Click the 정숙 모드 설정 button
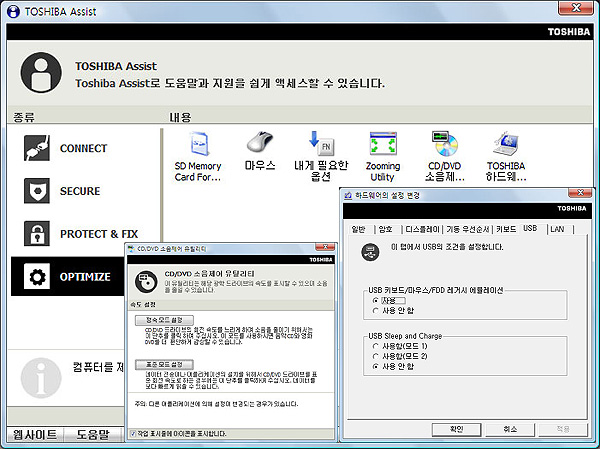600x449 pixels. tap(164, 320)
